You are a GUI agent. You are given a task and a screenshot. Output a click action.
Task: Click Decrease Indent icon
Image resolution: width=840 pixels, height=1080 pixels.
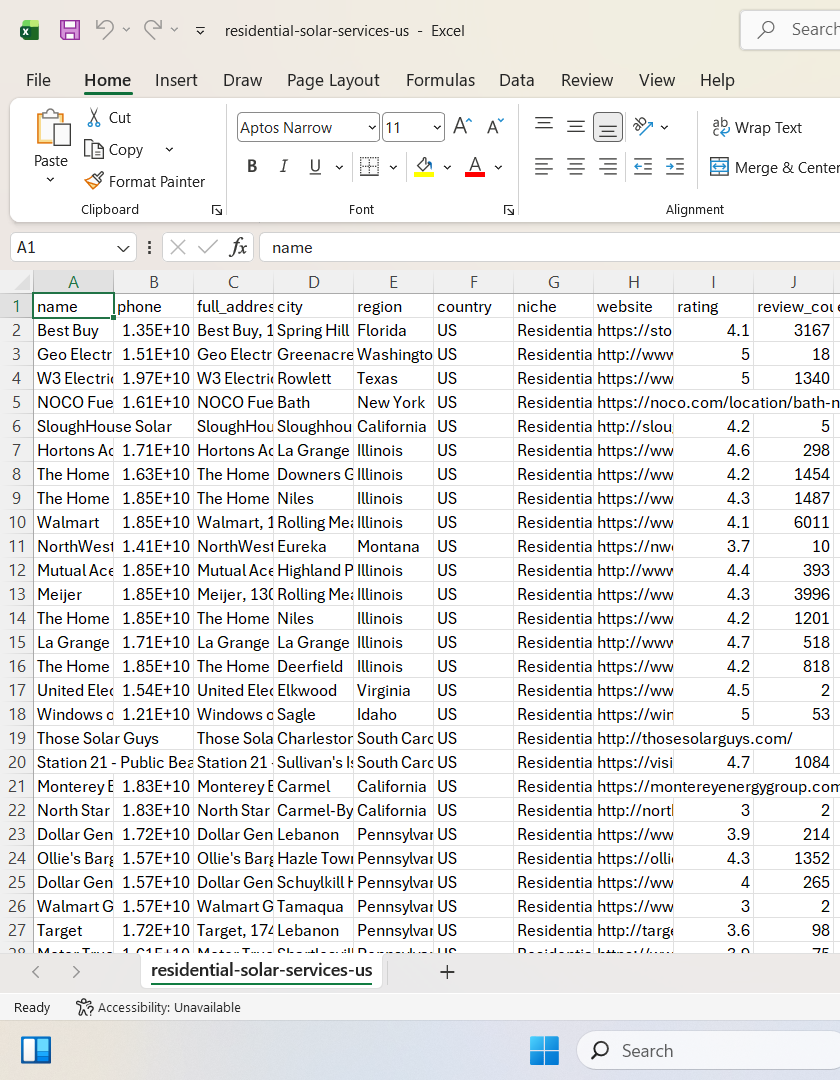pyautogui.click(x=643, y=167)
